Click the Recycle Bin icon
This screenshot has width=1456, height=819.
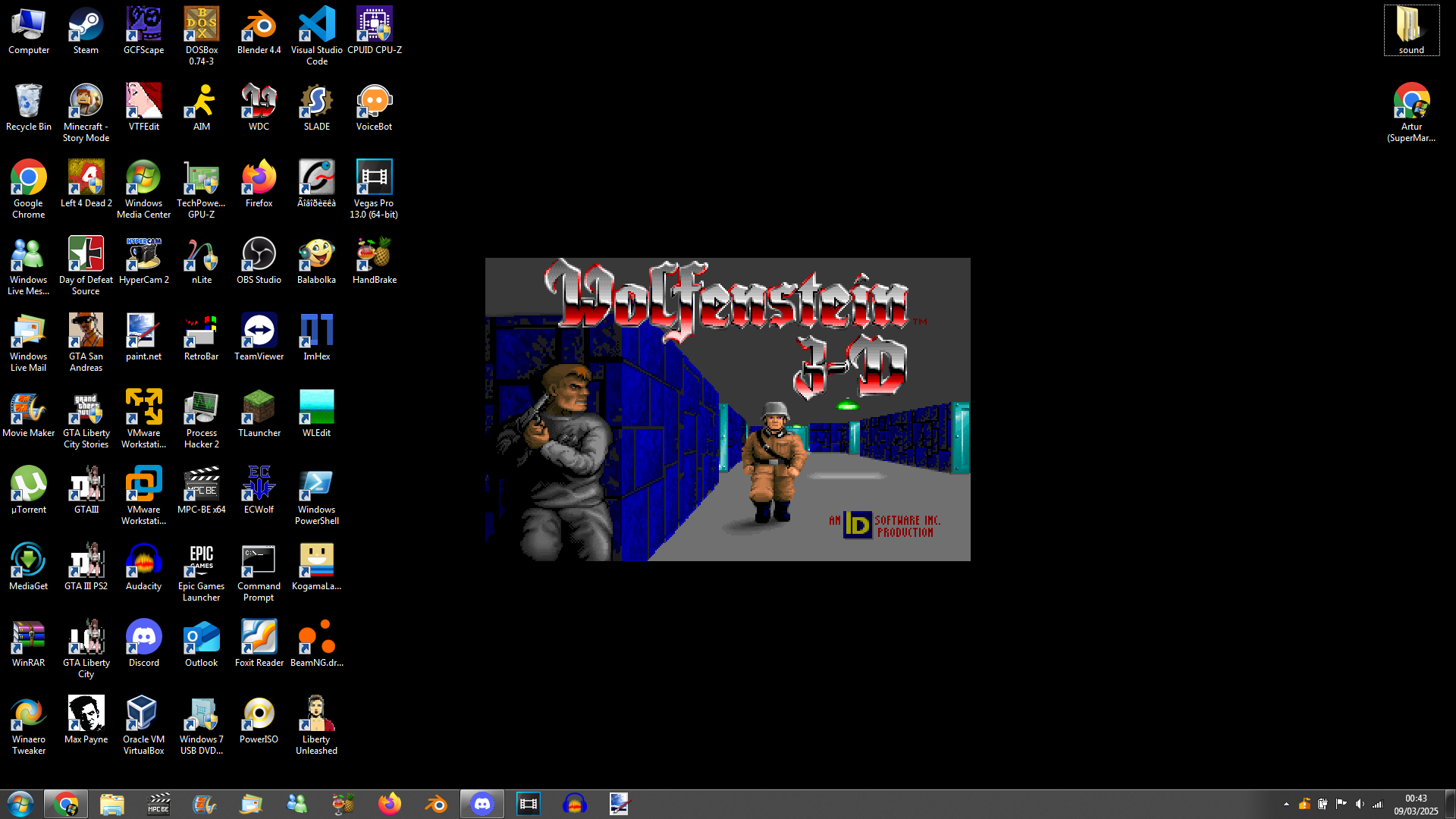point(28,105)
